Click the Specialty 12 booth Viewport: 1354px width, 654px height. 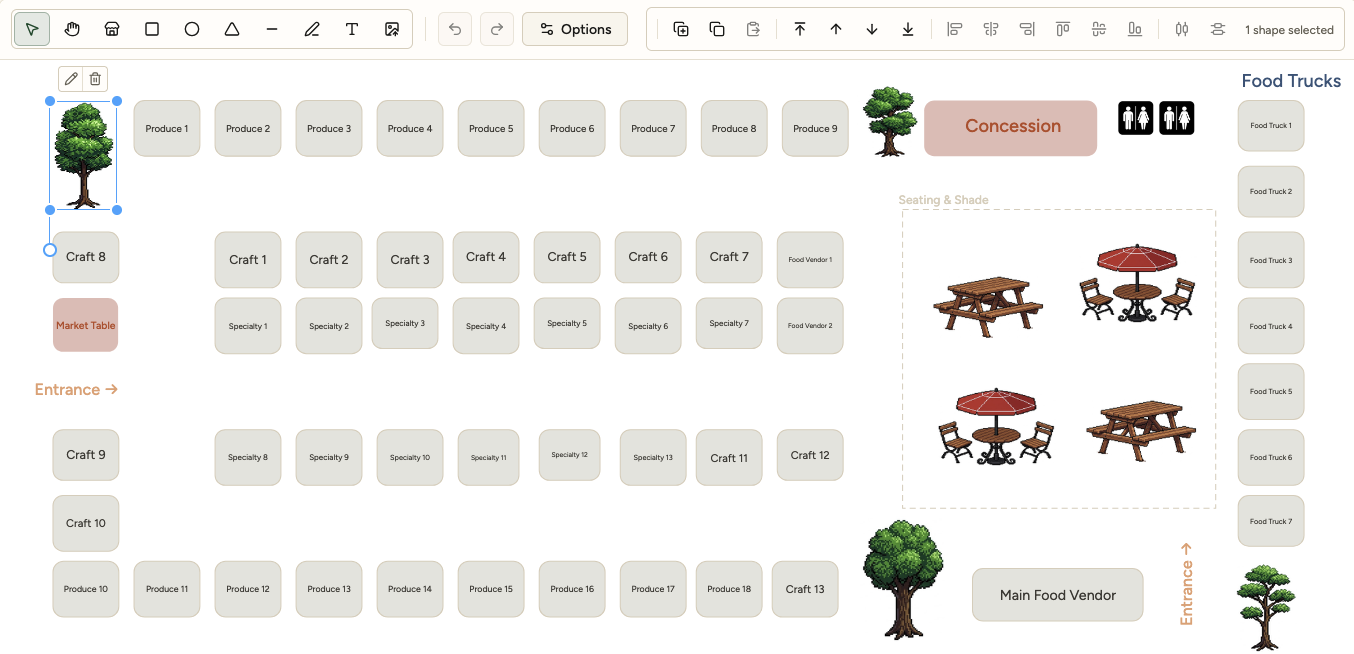569,455
